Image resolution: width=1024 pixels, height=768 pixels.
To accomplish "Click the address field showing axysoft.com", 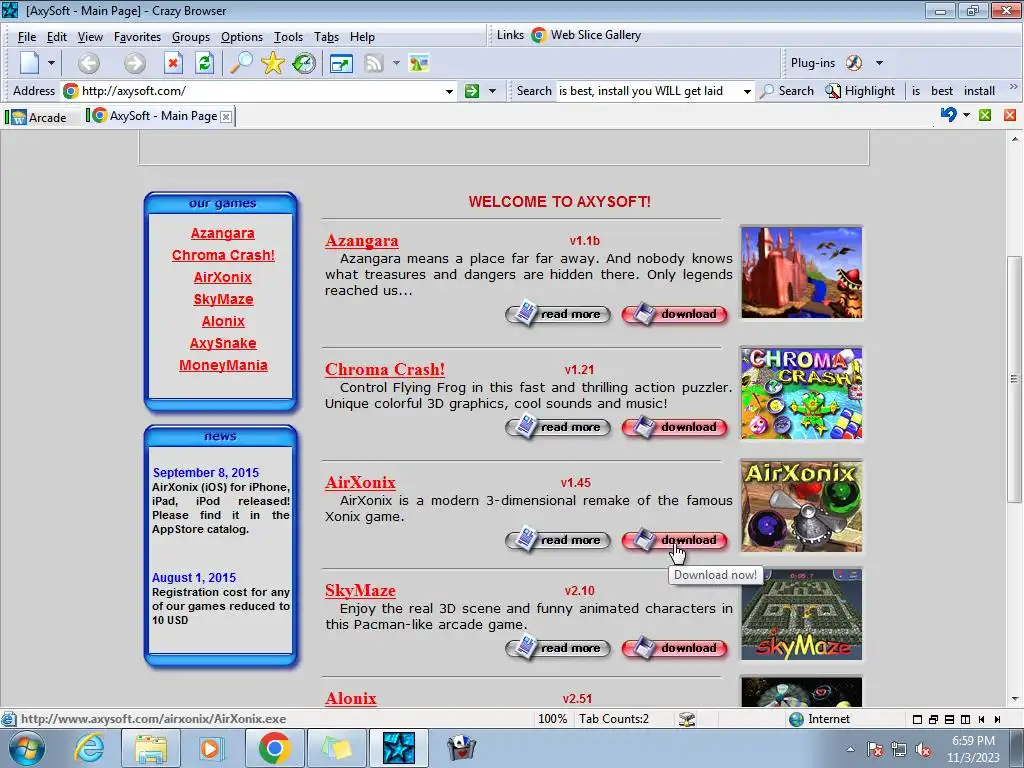I will [261, 91].
